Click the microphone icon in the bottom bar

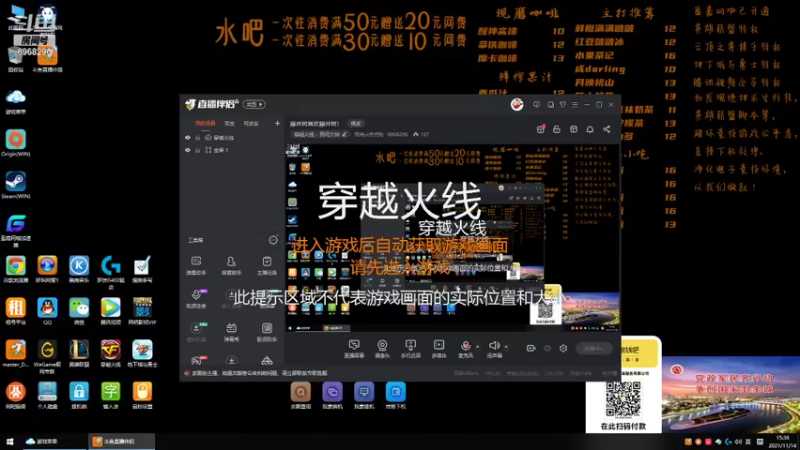click(x=465, y=346)
